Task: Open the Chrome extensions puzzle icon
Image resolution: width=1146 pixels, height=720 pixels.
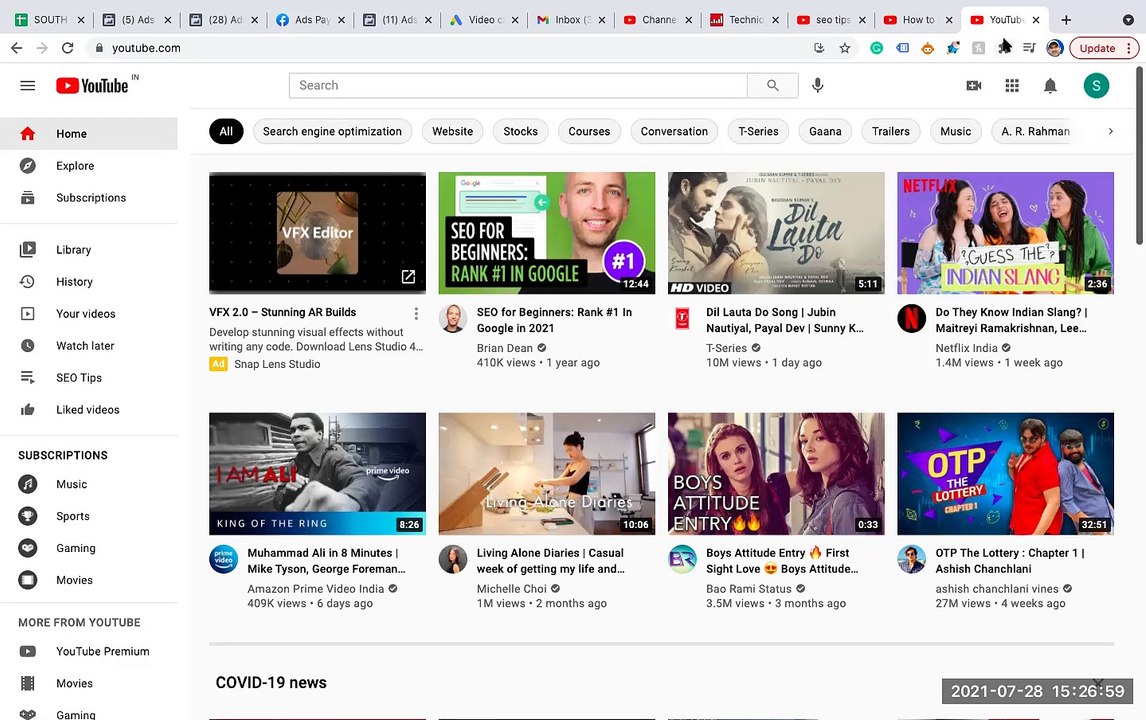Action: [1005, 48]
